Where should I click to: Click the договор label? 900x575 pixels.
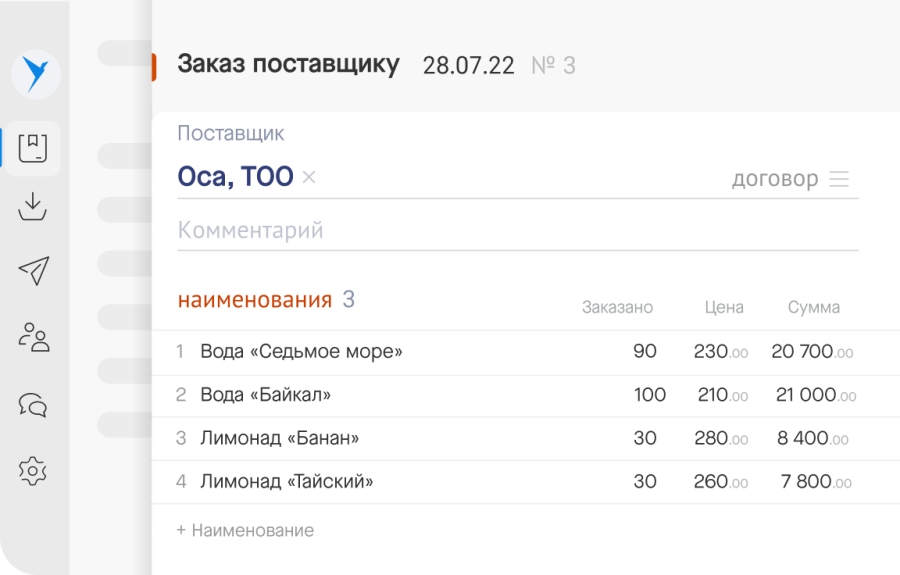tap(775, 179)
